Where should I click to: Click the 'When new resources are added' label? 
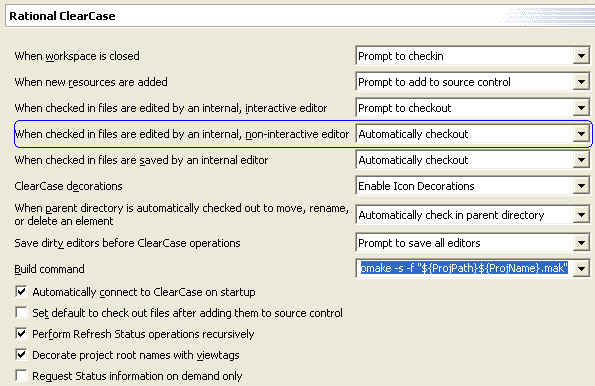click(91, 82)
